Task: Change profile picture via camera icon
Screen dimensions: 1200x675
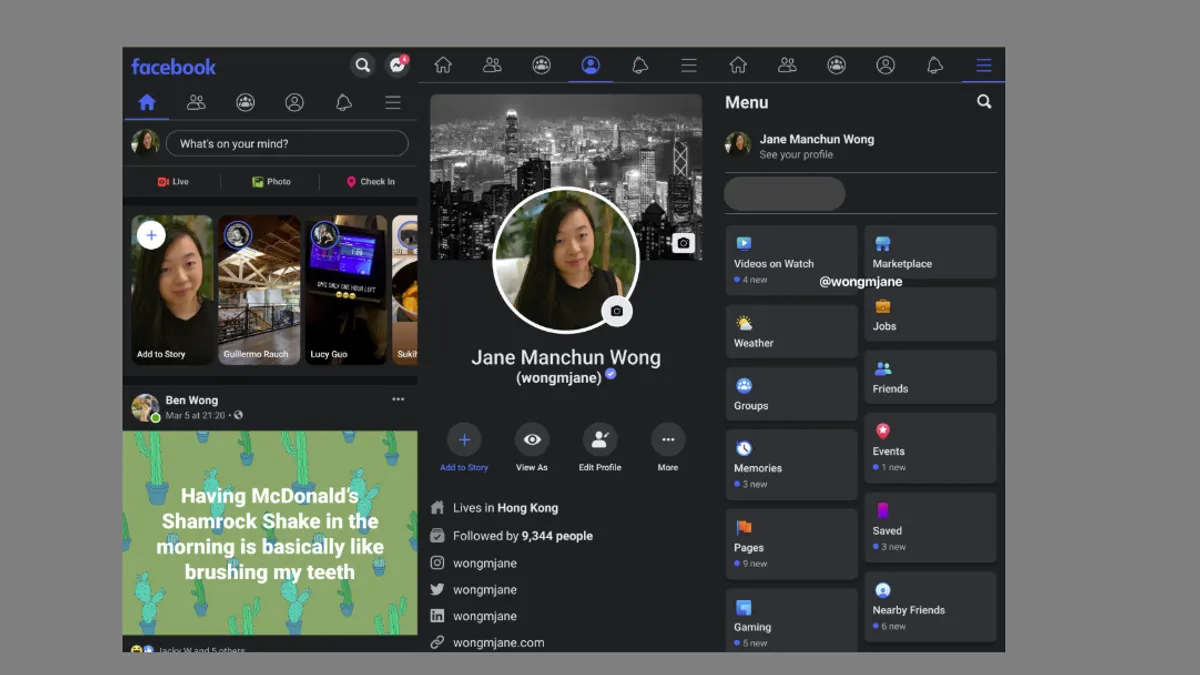Action: (x=617, y=311)
